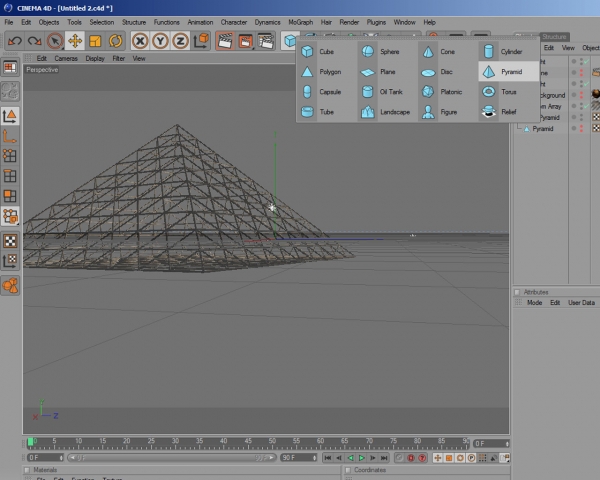Image resolution: width=600 pixels, height=480 pixels.
Task: Go to start of animation
Action: pyautogui.click(x=328, y=458)
